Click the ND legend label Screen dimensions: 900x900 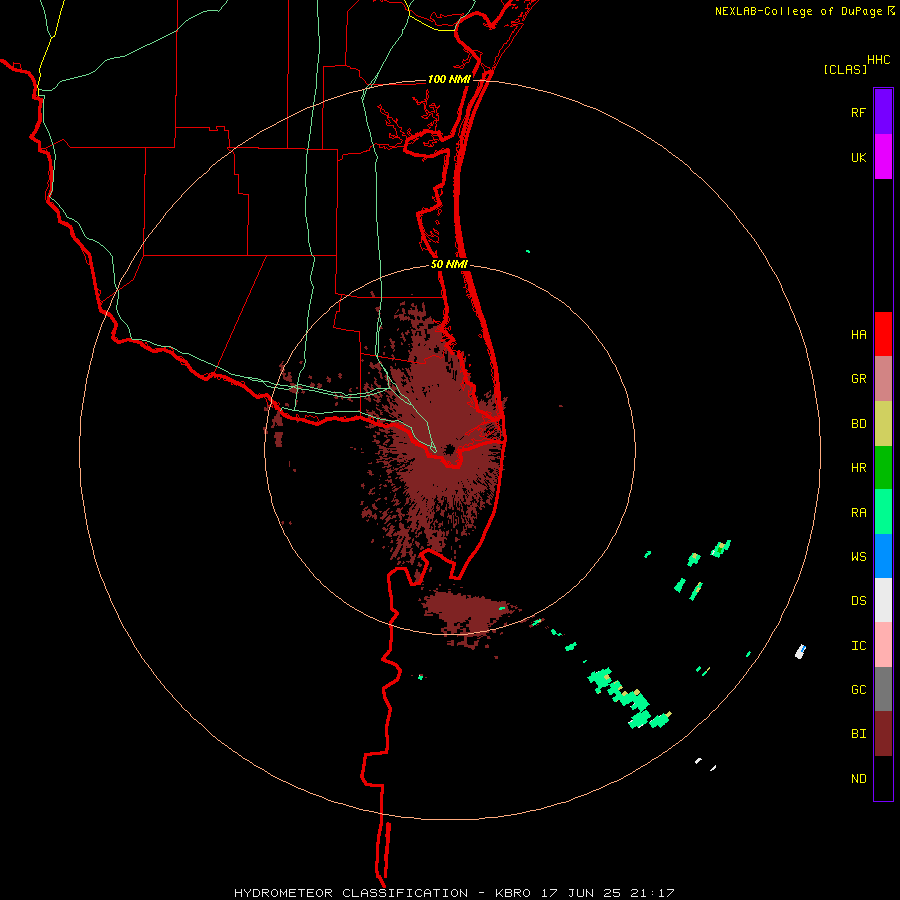click(858, 779)
